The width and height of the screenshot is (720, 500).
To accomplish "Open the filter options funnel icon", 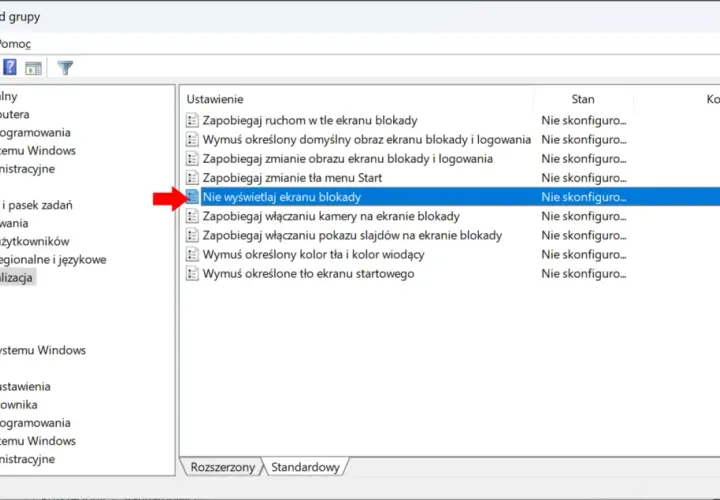I will 65,68.
